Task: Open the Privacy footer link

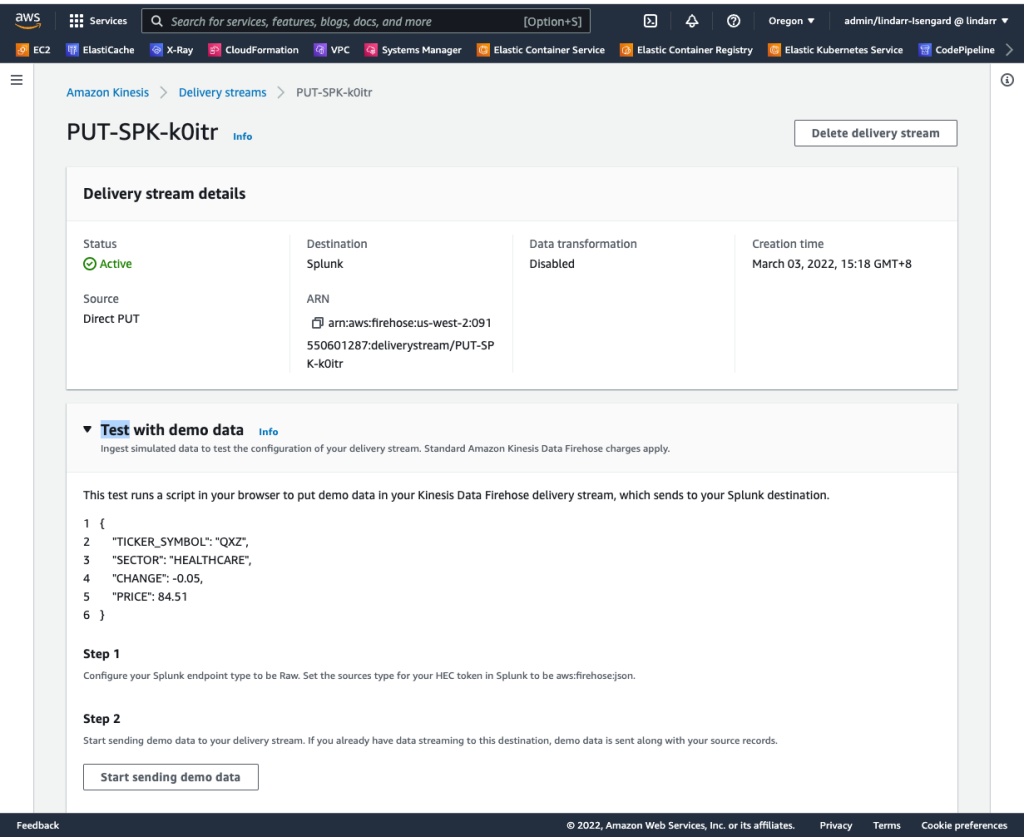Action: click(836, 825)
